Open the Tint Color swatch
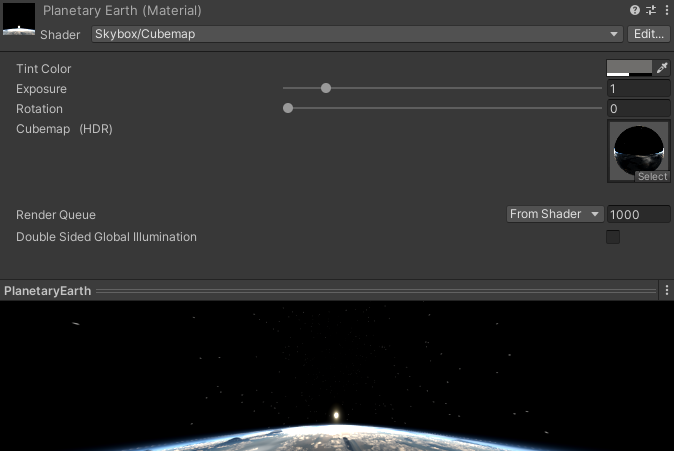This screenshot has width=674, height=451. 629,68
